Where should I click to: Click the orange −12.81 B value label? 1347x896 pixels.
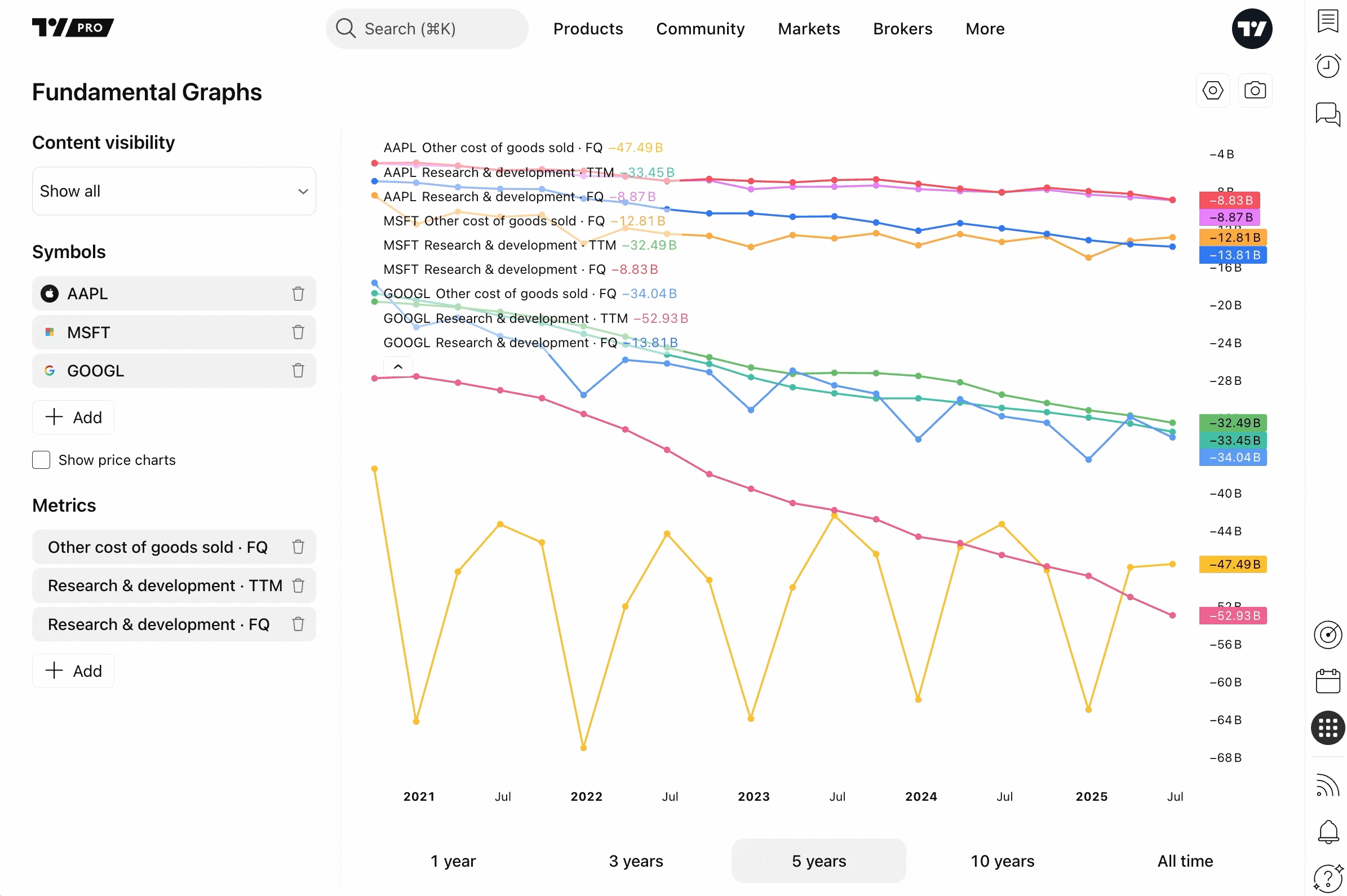click(1232, 237)
